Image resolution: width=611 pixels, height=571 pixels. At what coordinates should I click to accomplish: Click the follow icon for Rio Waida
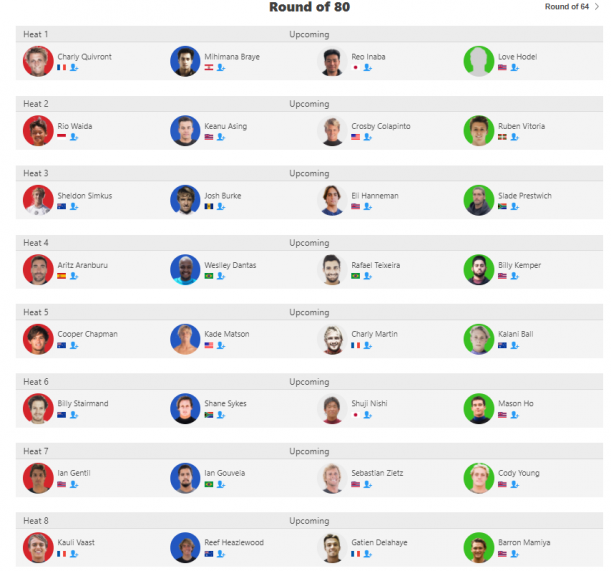[74, 137]
